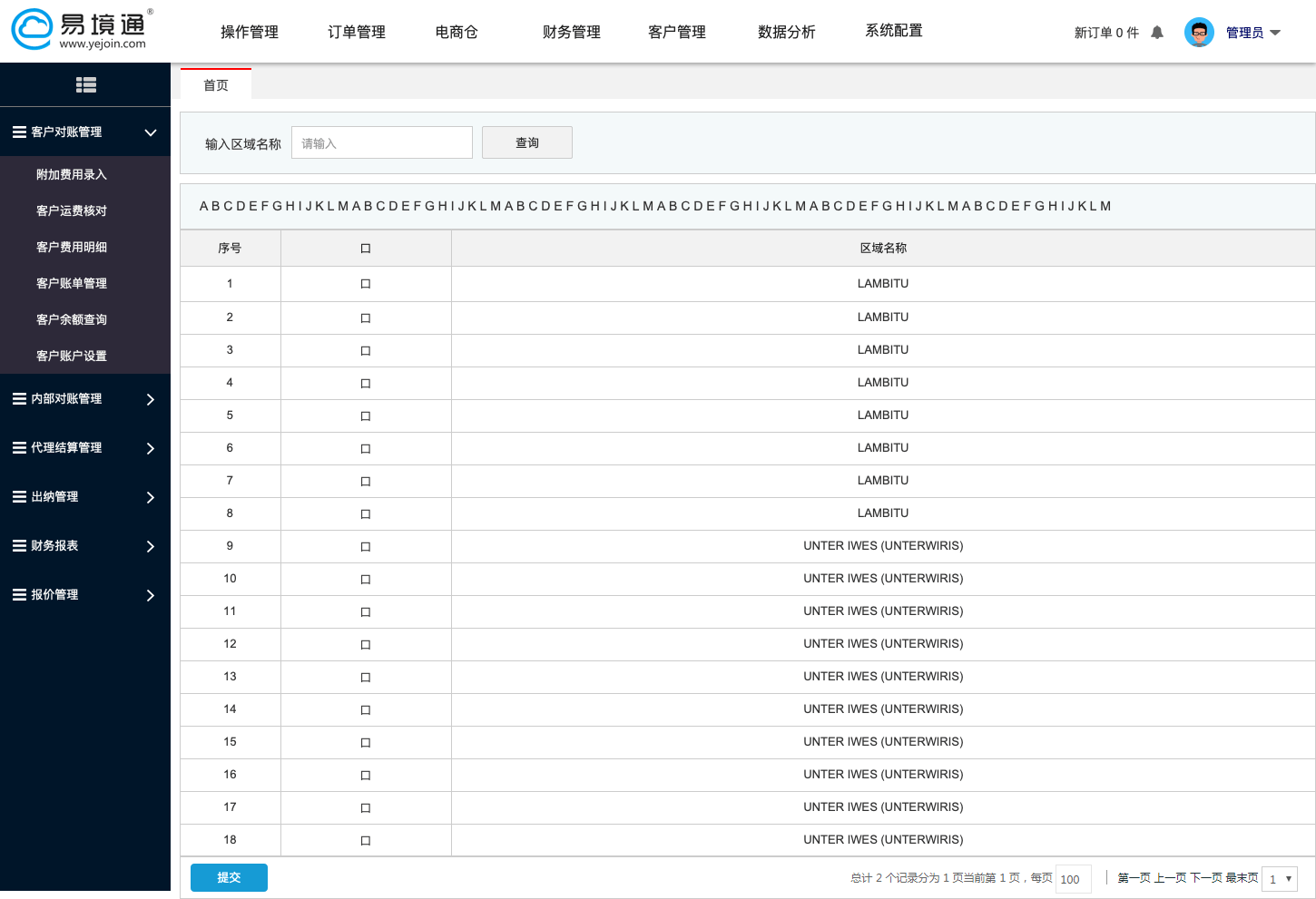Click the 序号 column header
This screenshot has height=899, width=1316.
(230, 248)
